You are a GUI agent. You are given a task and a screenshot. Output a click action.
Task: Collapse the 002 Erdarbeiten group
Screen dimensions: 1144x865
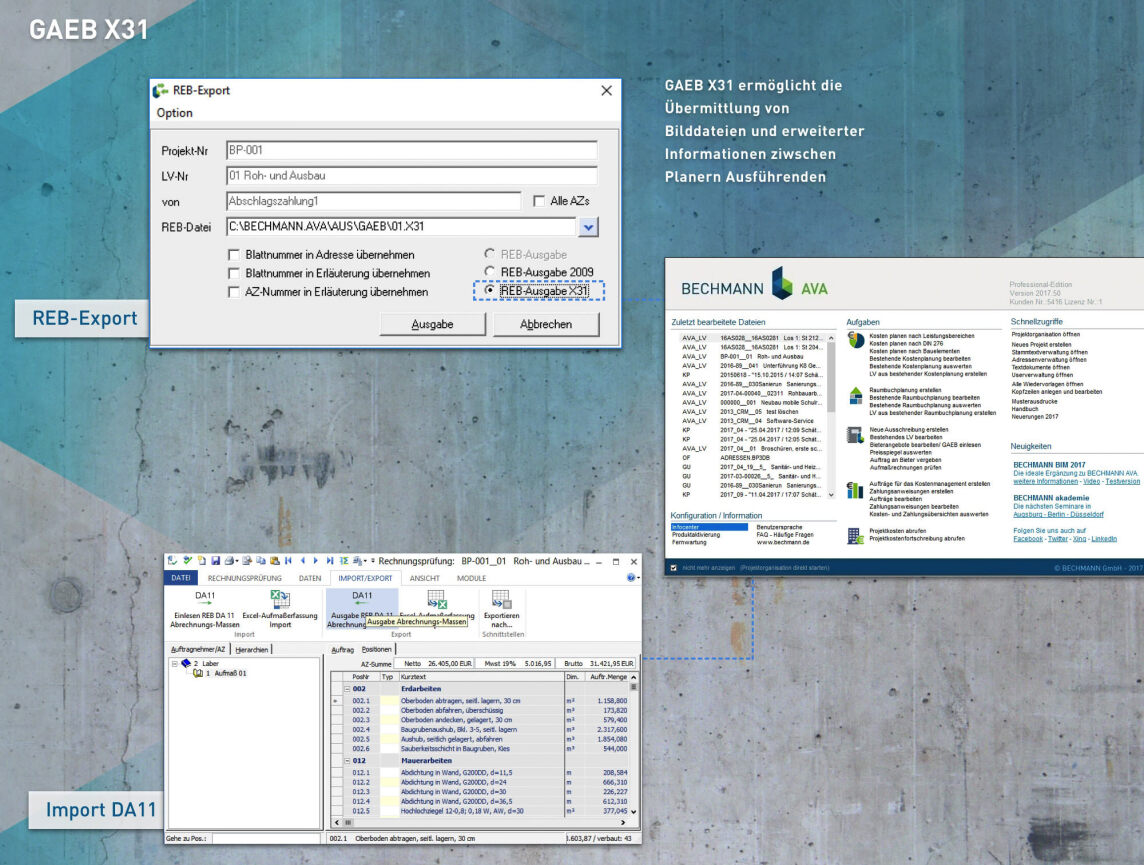[347, 688]
